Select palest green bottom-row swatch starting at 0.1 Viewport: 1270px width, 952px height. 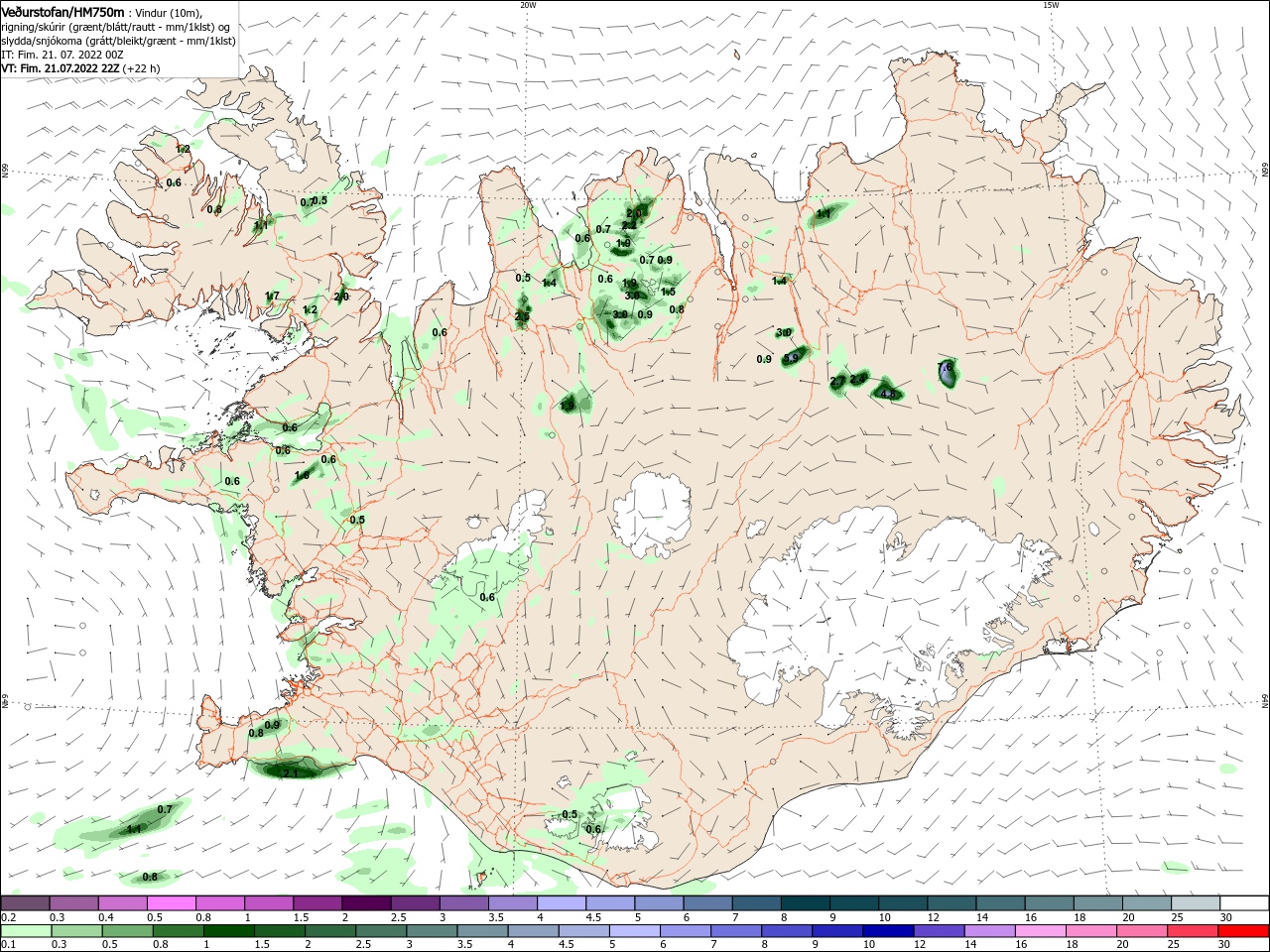(25, 931)
